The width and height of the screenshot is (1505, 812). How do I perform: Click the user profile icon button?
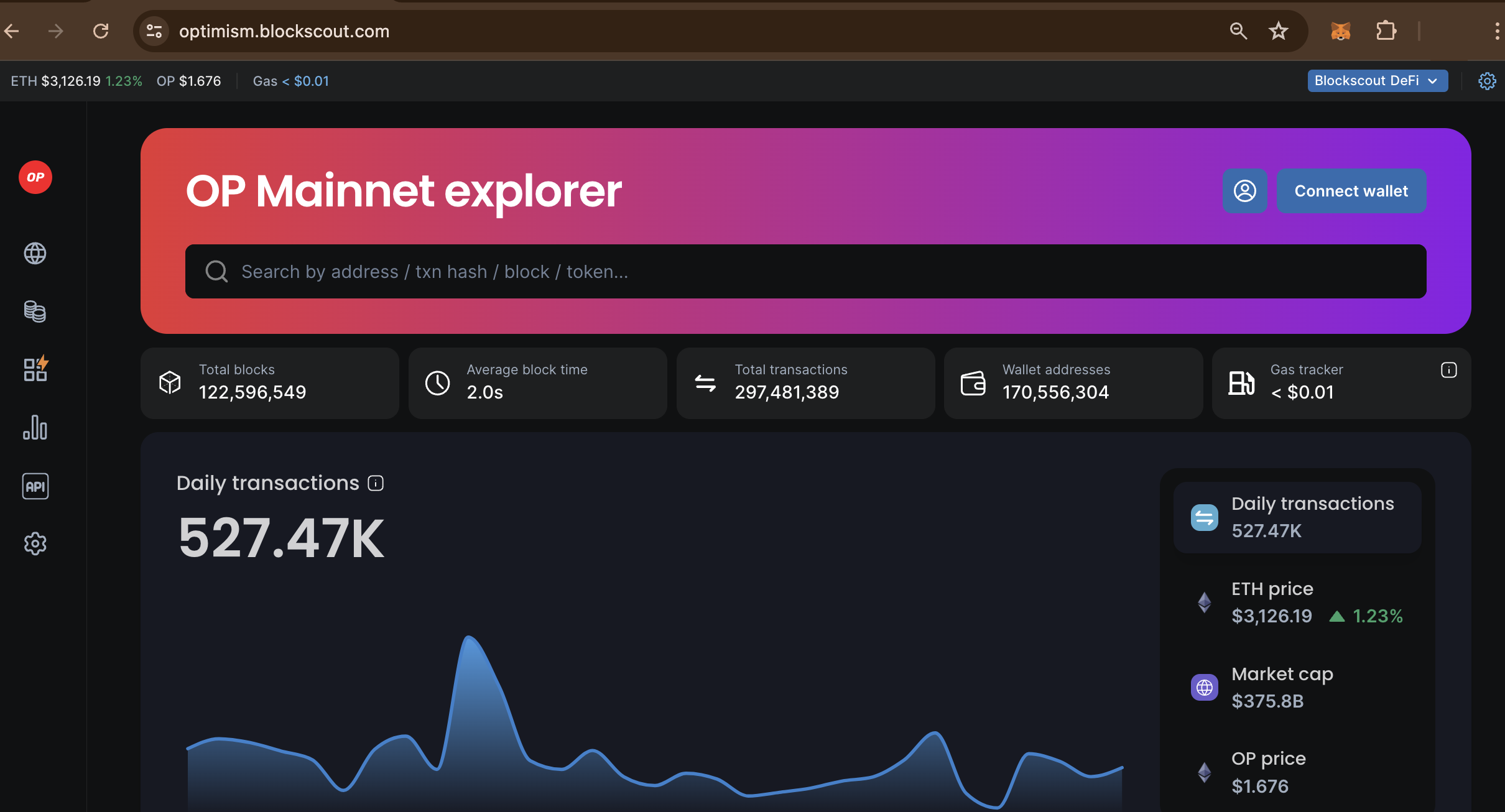click(x=1244, y=191)
